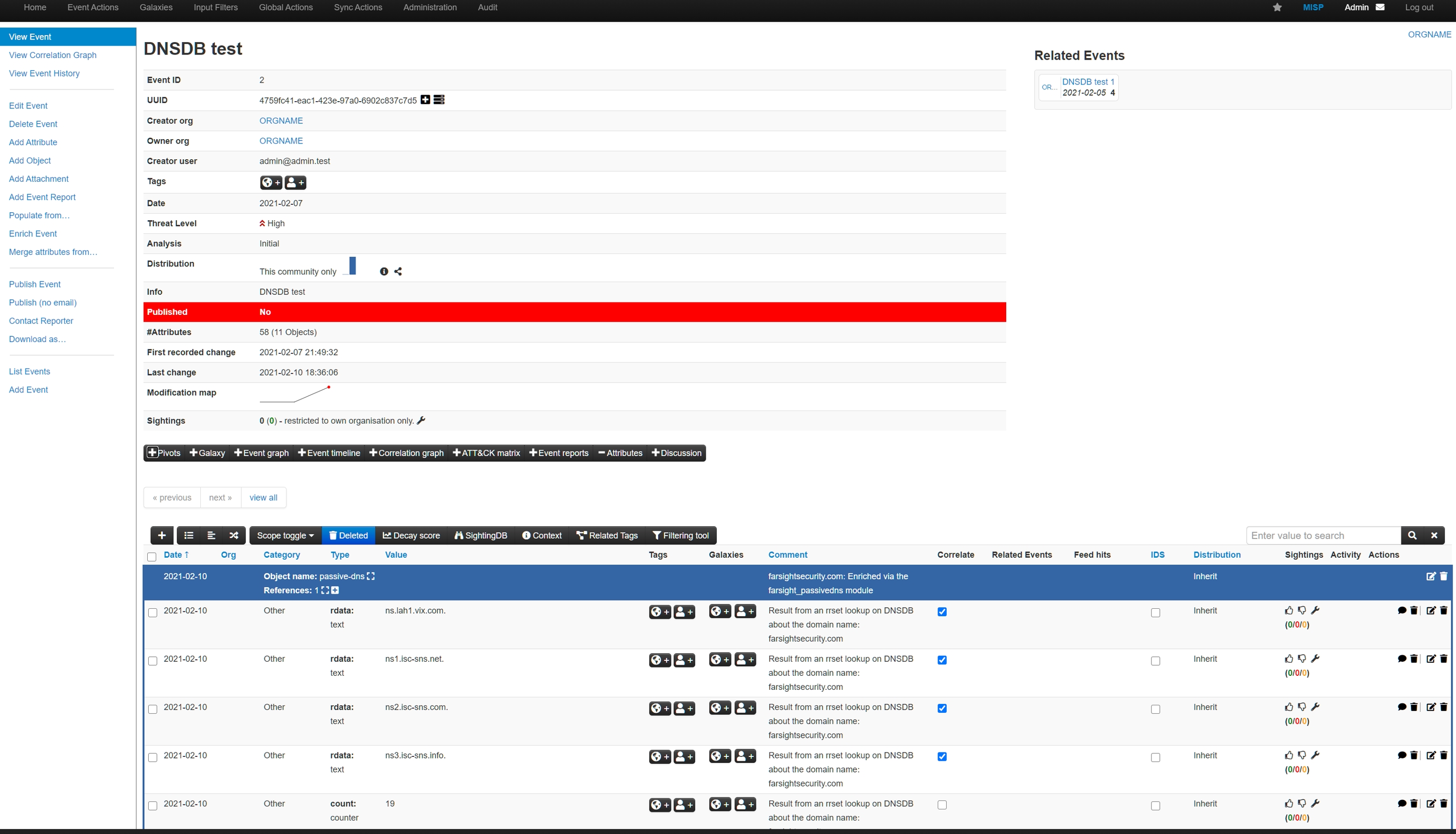The width and height of the screenshot is (1456, 834).
Task: Click the global tag add icon in Tags row
Action: (x=270, y=183)
